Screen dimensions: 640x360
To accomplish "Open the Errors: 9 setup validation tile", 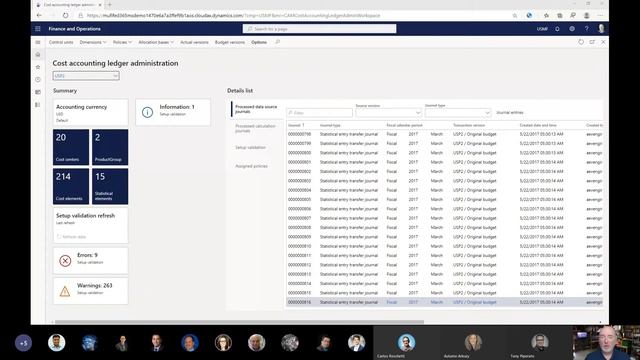I will 91,260.
